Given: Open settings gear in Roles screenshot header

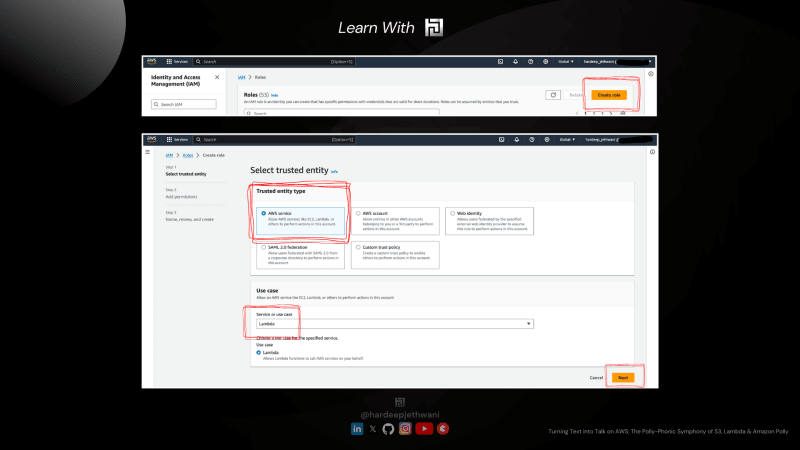Looking at the screenshot, I should 545,61.
